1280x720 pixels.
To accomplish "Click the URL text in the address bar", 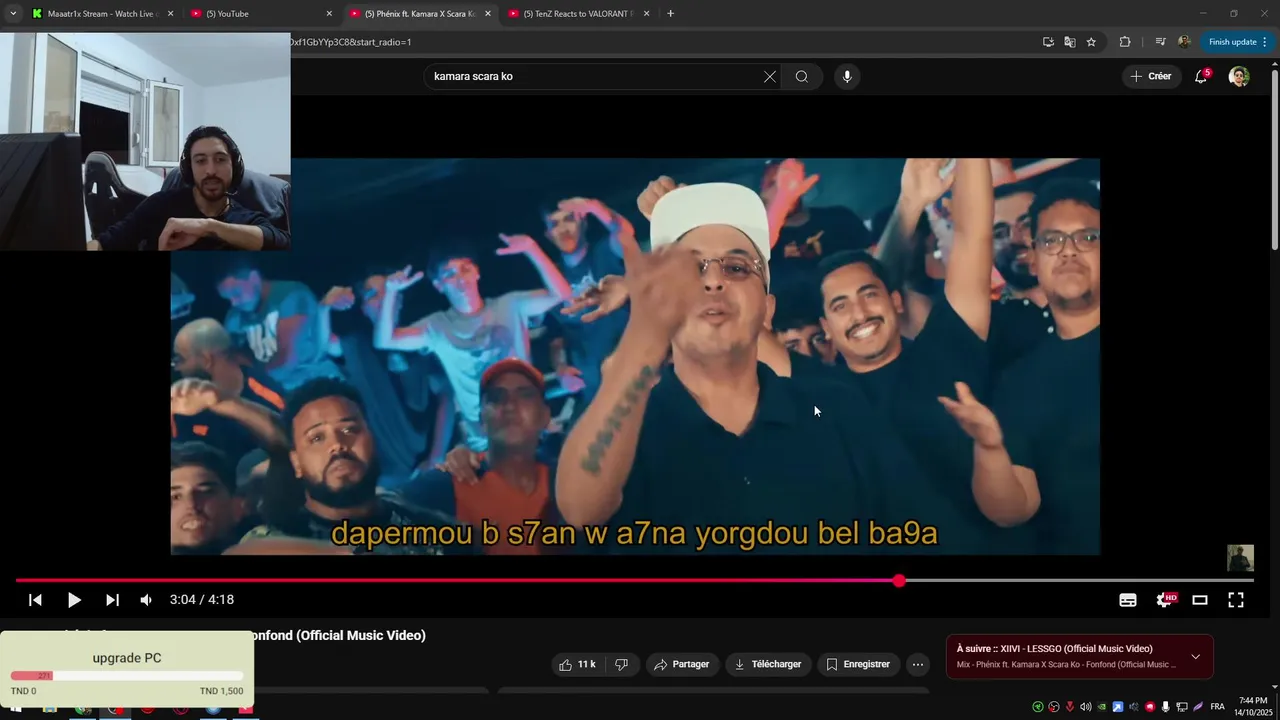I will click(350, 42).
